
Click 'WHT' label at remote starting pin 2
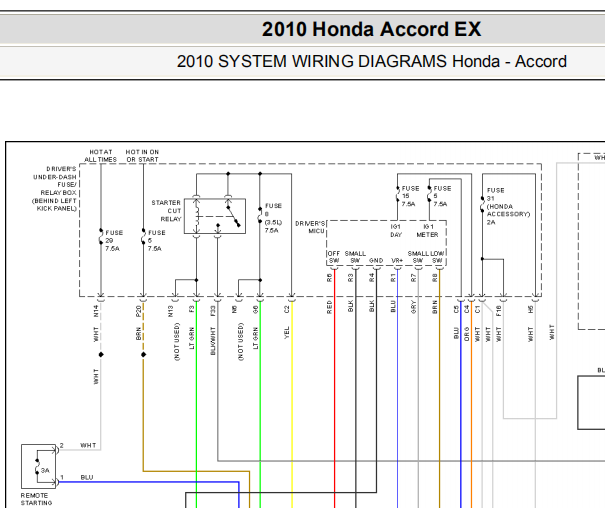(x=88, y=445)
